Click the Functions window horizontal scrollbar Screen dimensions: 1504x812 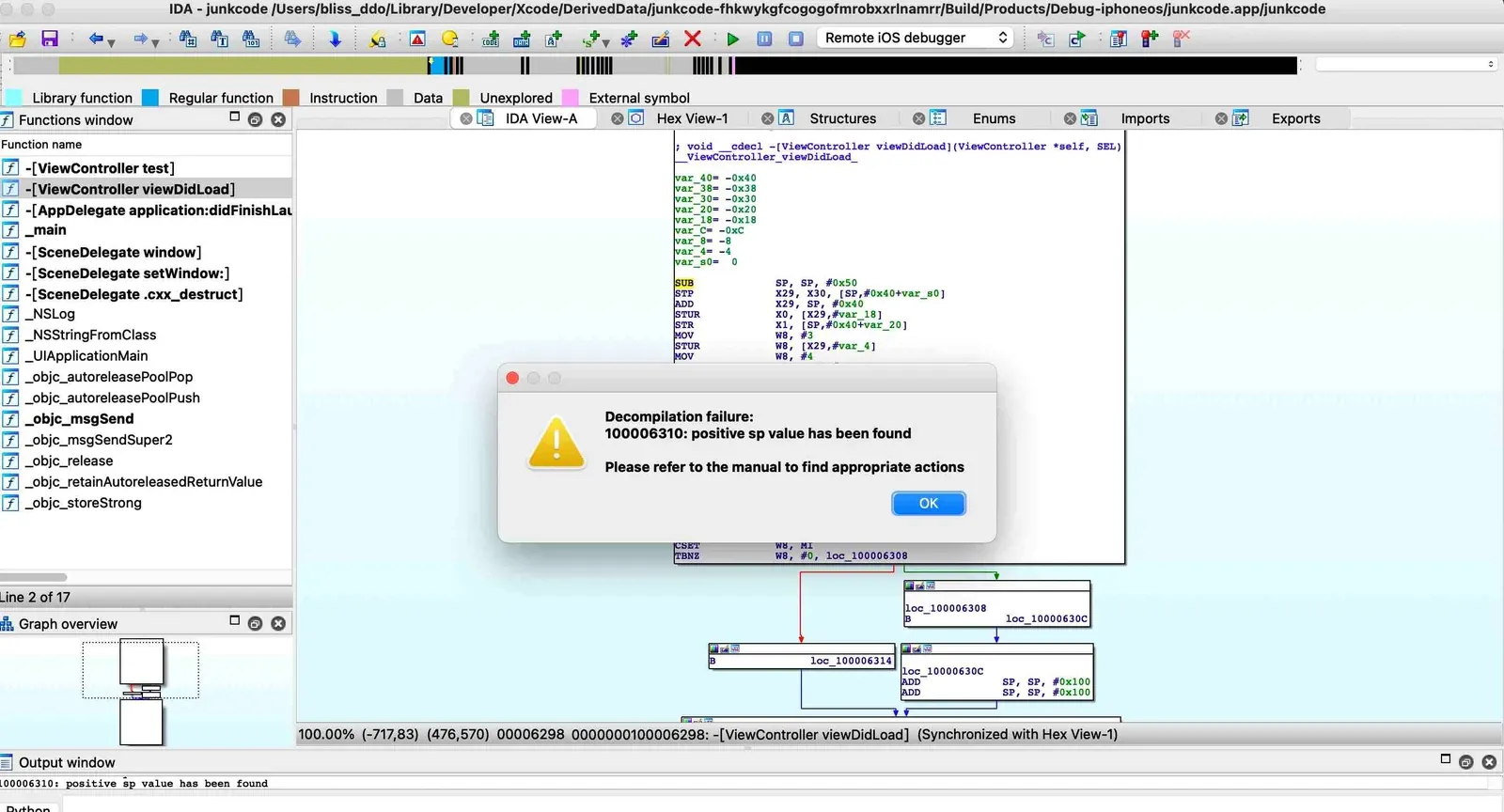point(34,577)
